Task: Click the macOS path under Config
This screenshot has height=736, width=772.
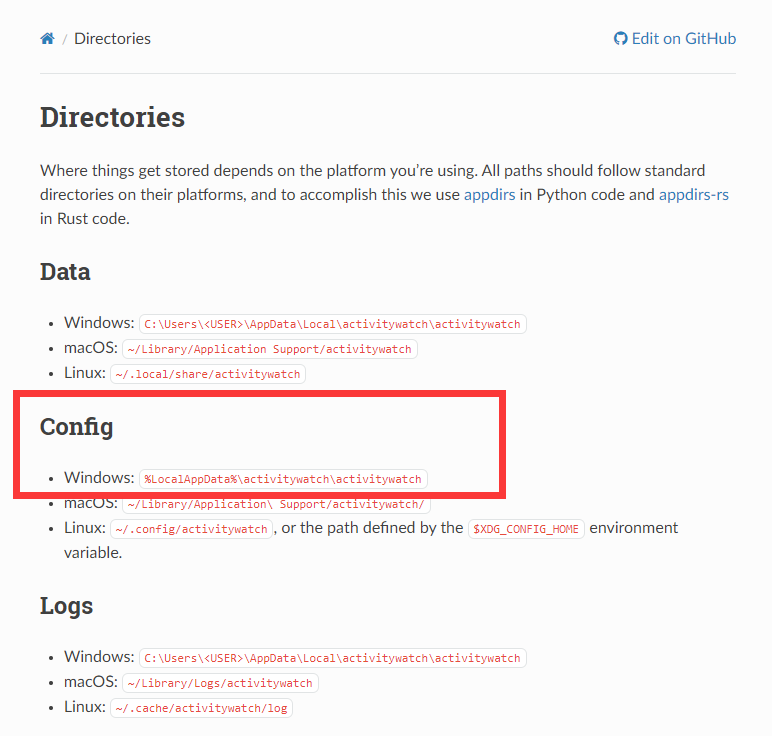Action: [x=275, y=504]
